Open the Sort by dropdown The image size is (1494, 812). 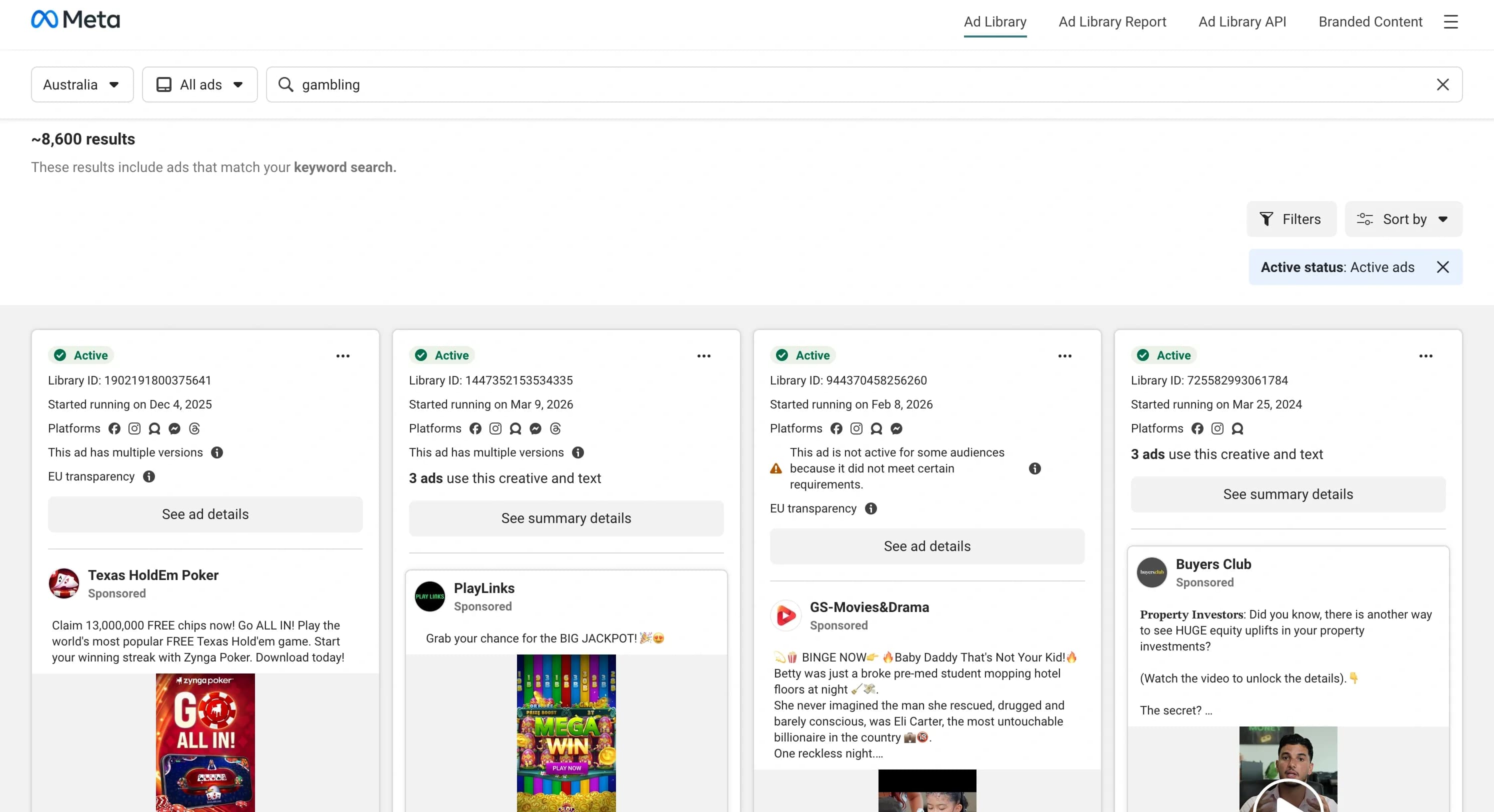point(1403,219)
